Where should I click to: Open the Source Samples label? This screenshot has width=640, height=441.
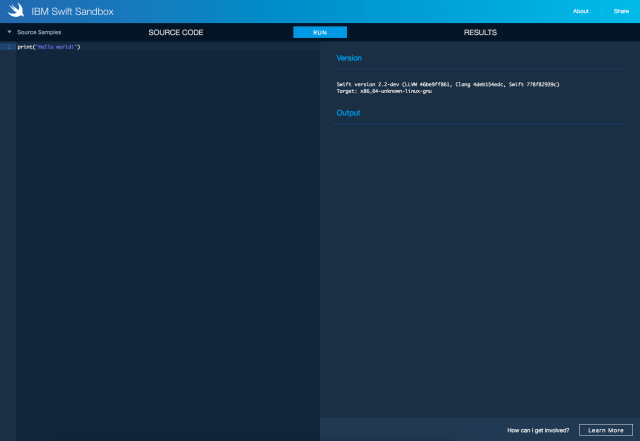tap(39, 32)
